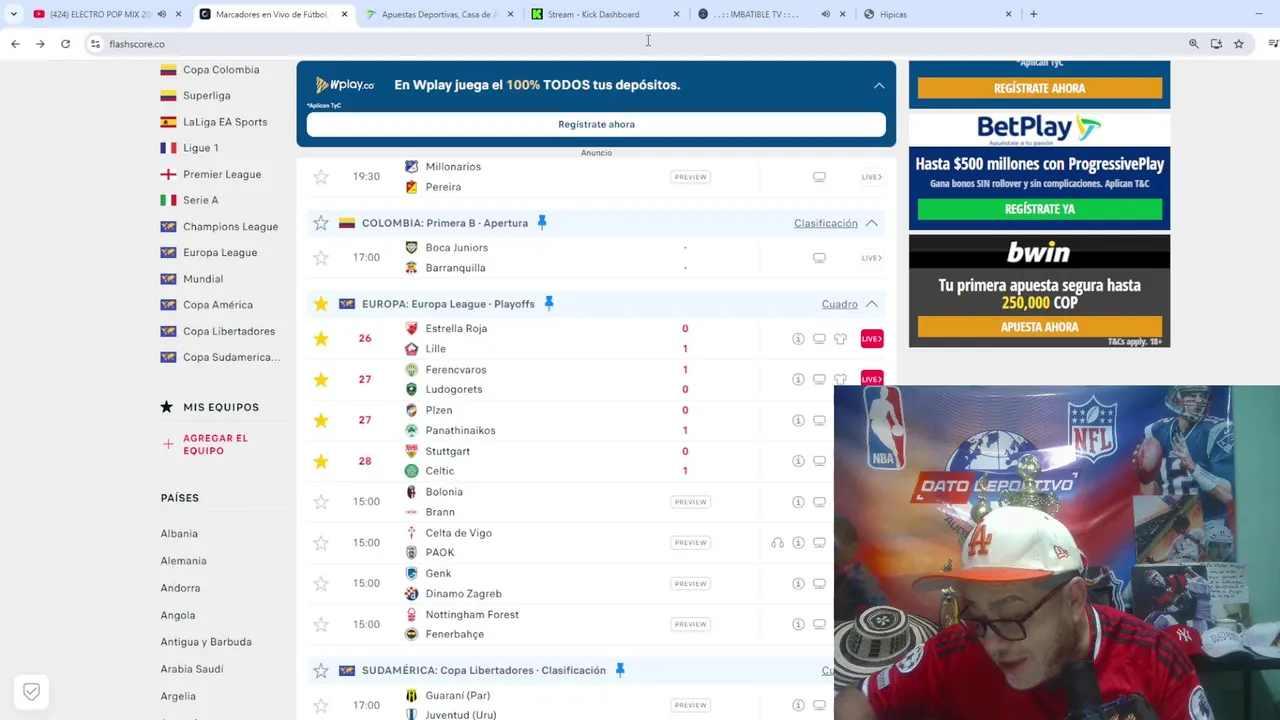
Task: Click the TV icon for Ferencvaros vs Ludogorets
Action: click(x=819, y=380)
